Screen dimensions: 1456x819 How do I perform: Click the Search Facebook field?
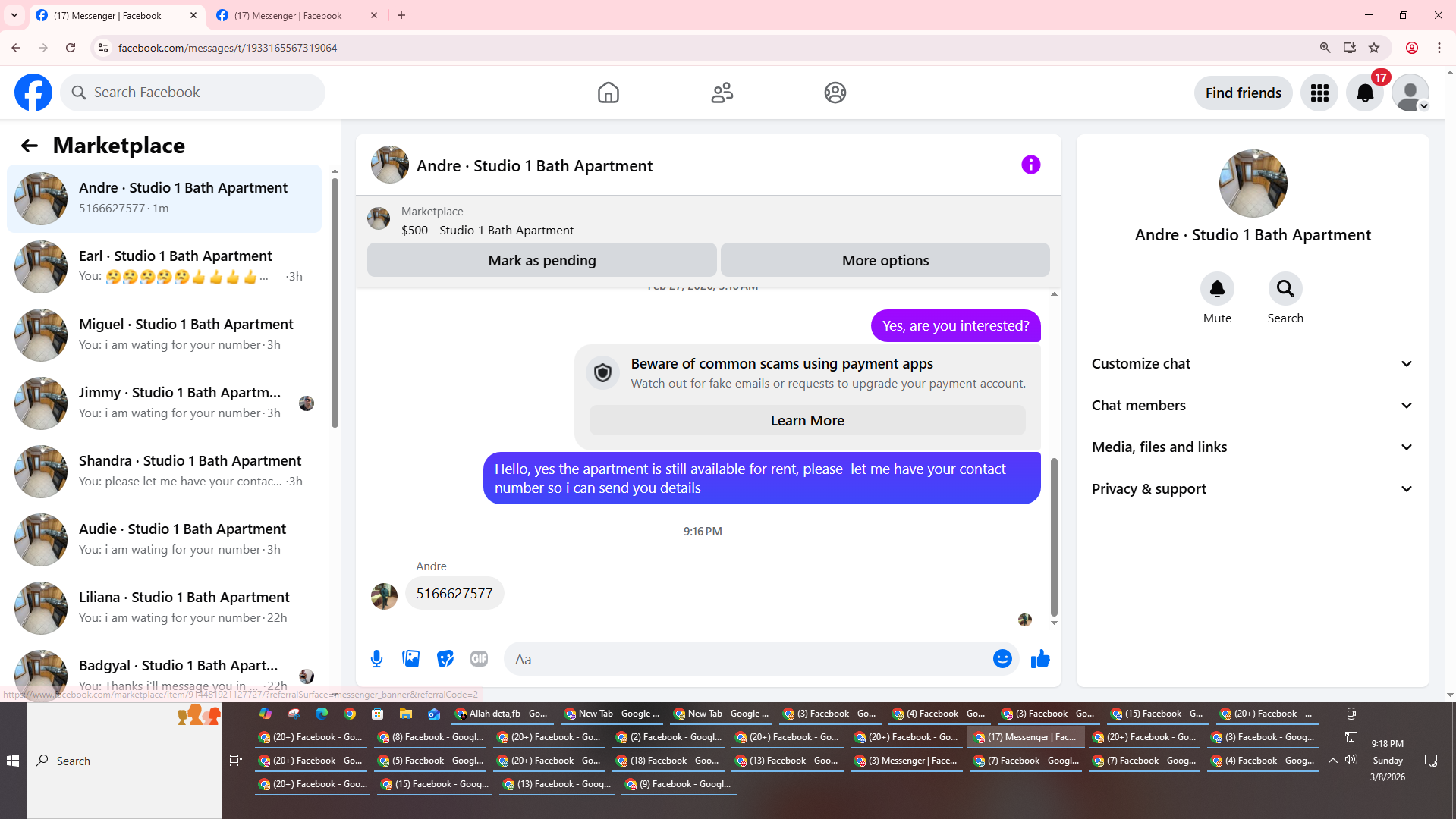click(x=193, y=93)
